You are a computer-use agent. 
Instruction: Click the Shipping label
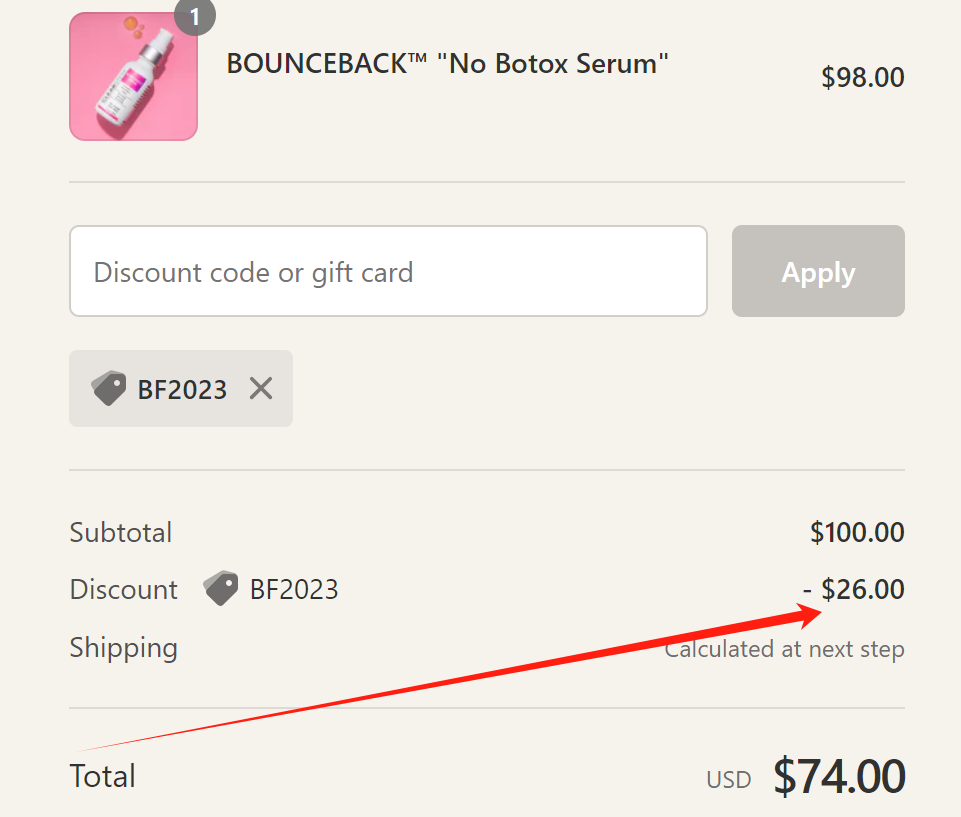[124, 648]
